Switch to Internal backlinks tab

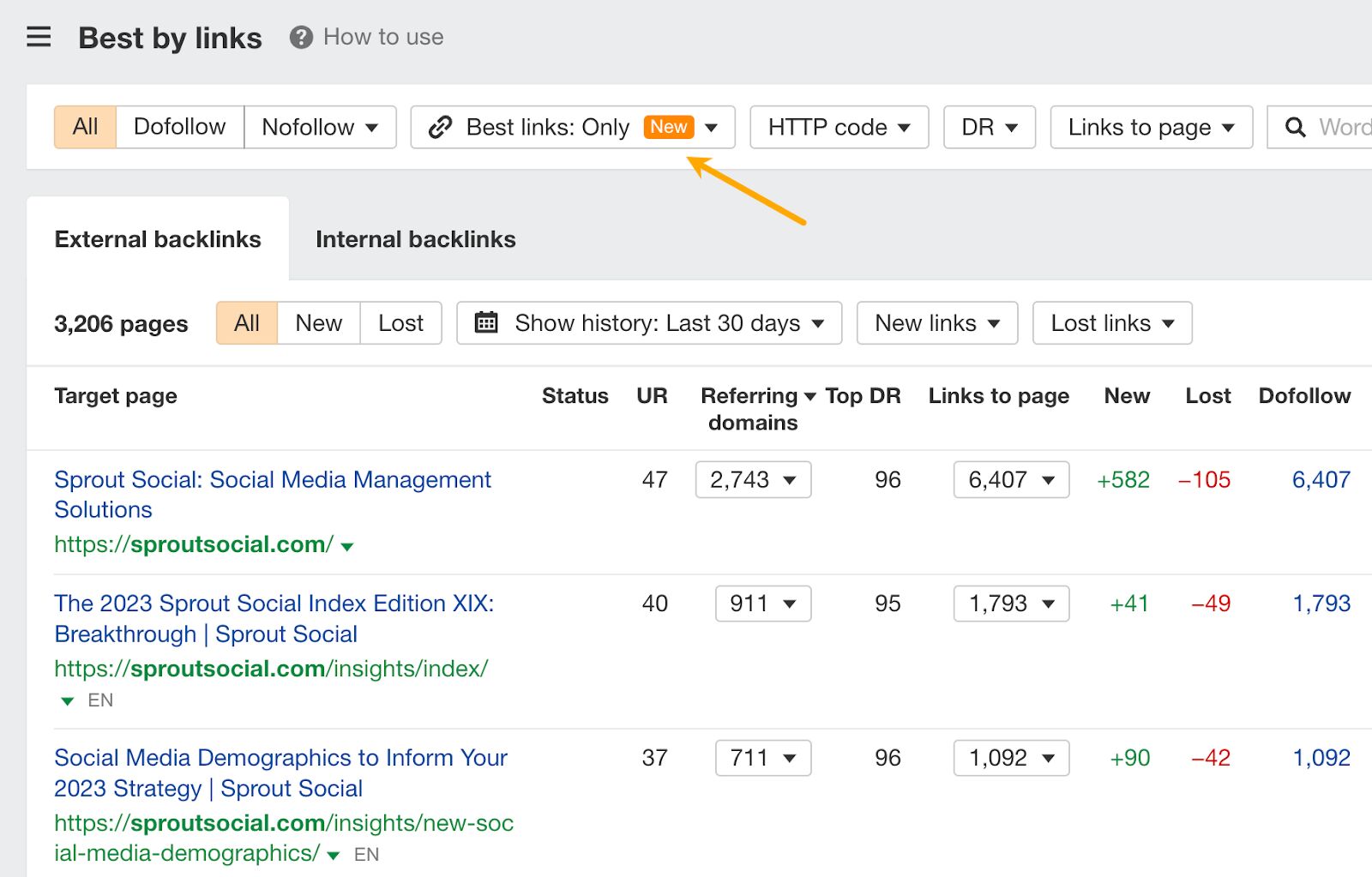click(x=415, y=238)
